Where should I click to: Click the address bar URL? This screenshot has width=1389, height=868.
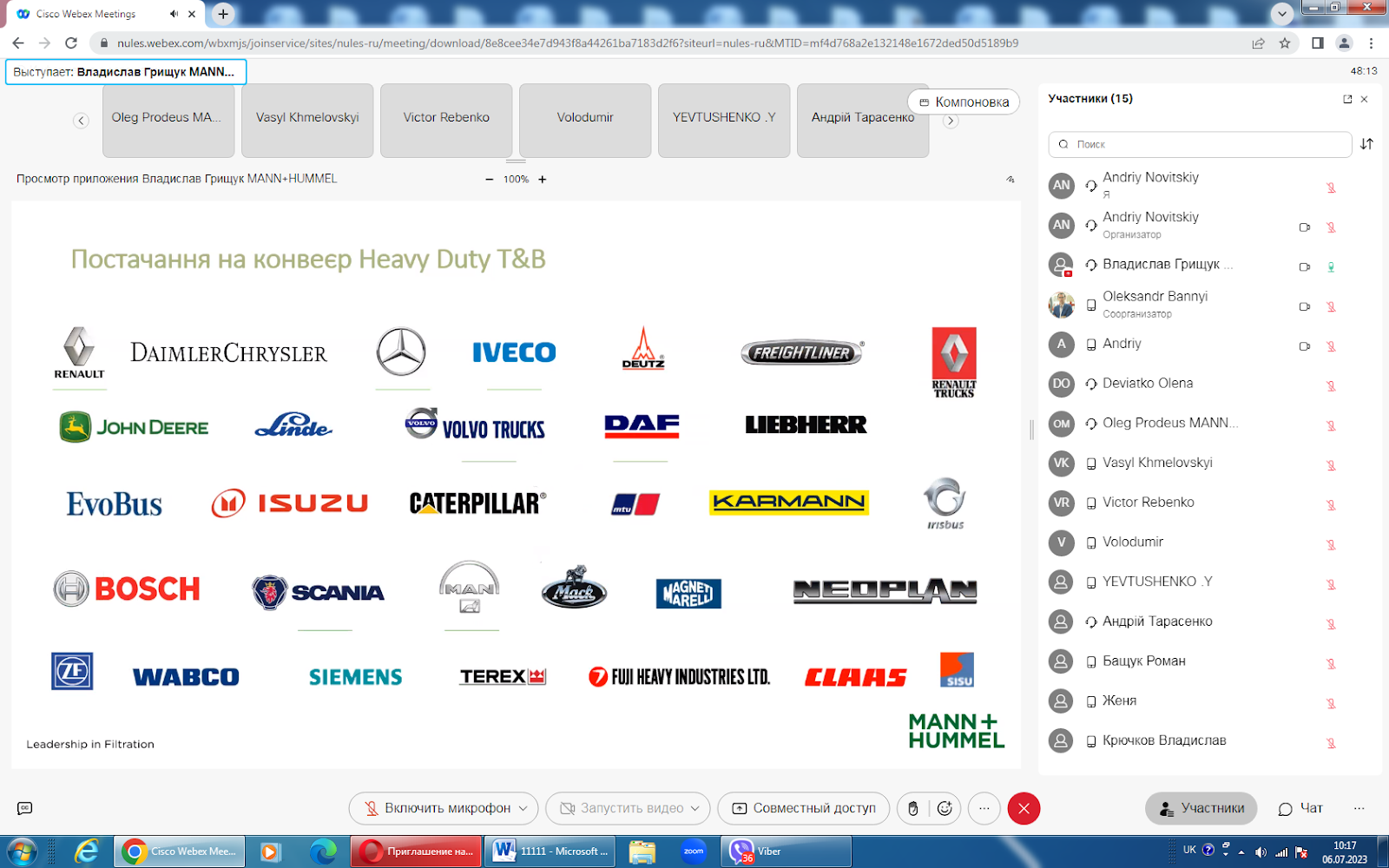click(568, 43)
